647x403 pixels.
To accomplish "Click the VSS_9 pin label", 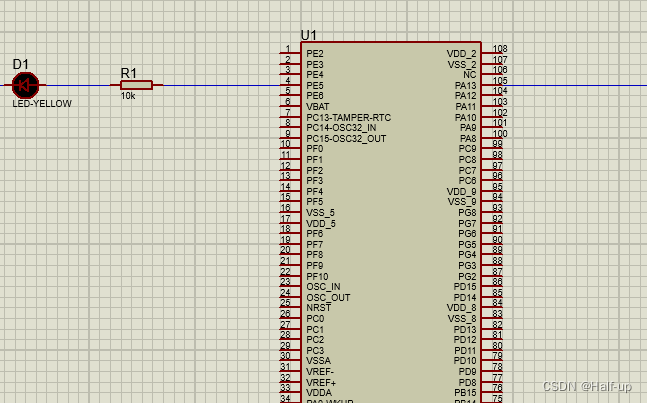I will coord(462,202).
